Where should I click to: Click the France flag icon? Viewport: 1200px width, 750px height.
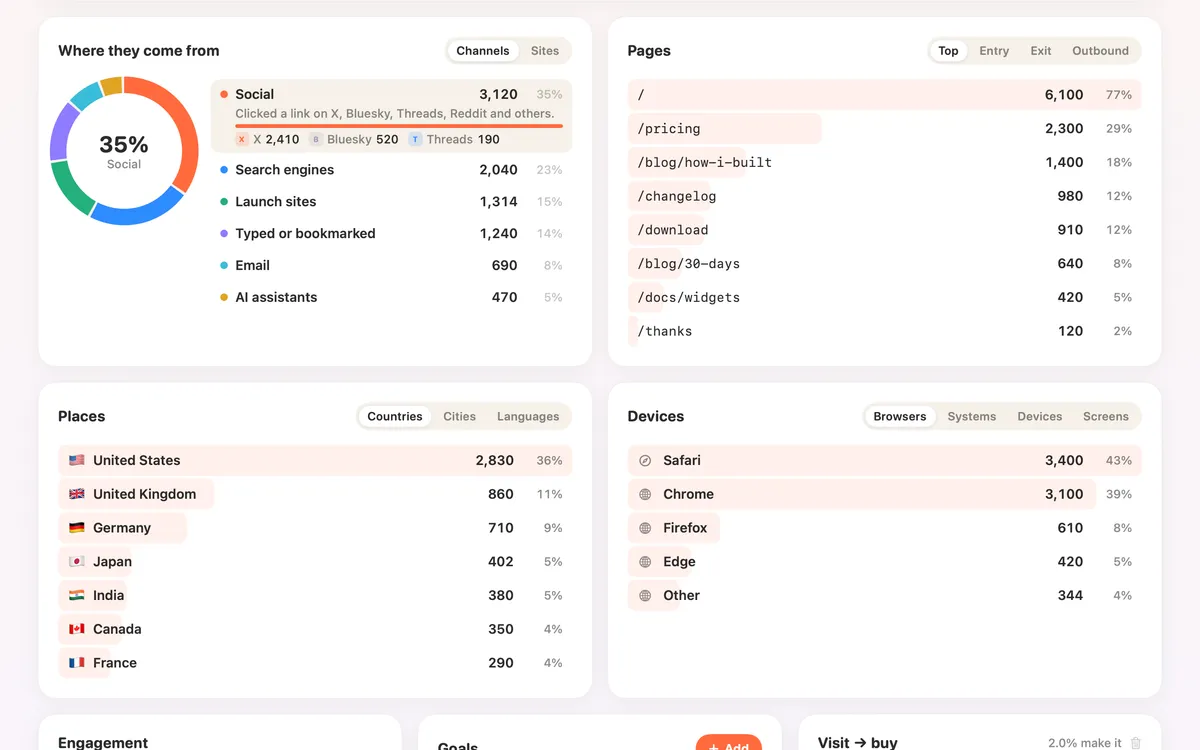(77, 663)
